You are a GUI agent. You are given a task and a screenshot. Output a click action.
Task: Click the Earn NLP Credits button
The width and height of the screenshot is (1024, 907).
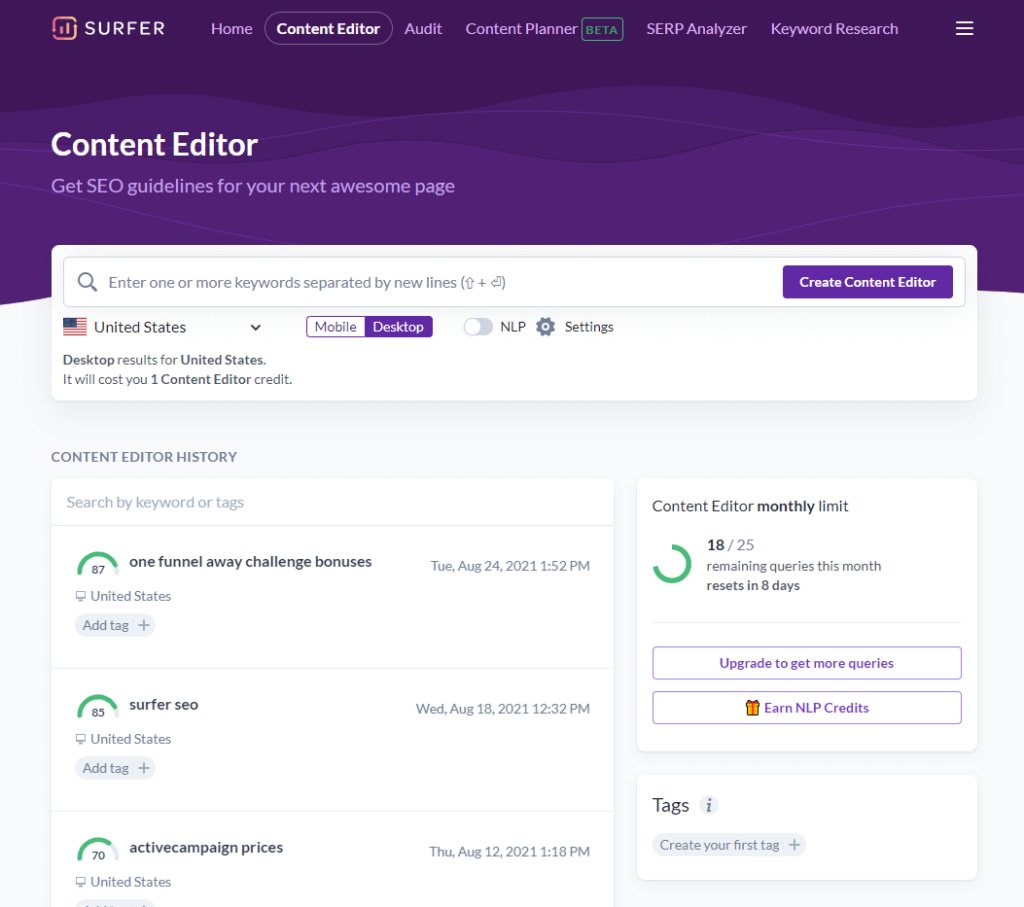tap(807, 708)
